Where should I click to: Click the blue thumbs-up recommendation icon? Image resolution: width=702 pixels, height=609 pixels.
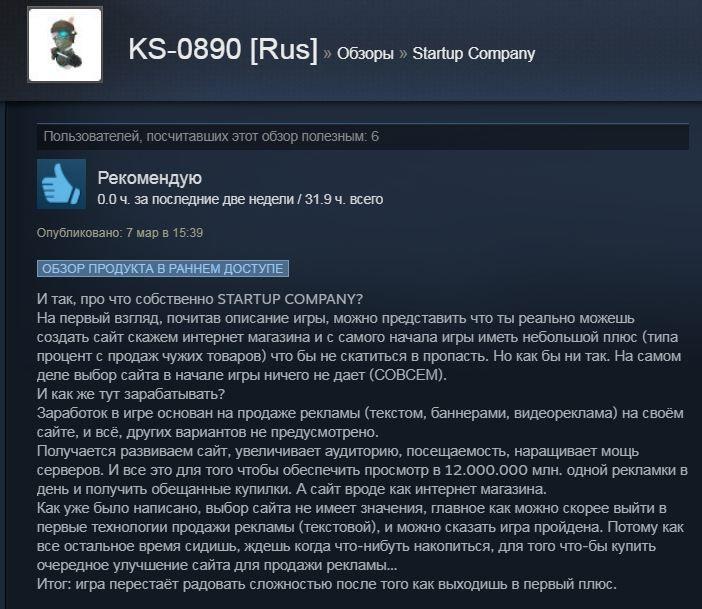tap(61, 184)
